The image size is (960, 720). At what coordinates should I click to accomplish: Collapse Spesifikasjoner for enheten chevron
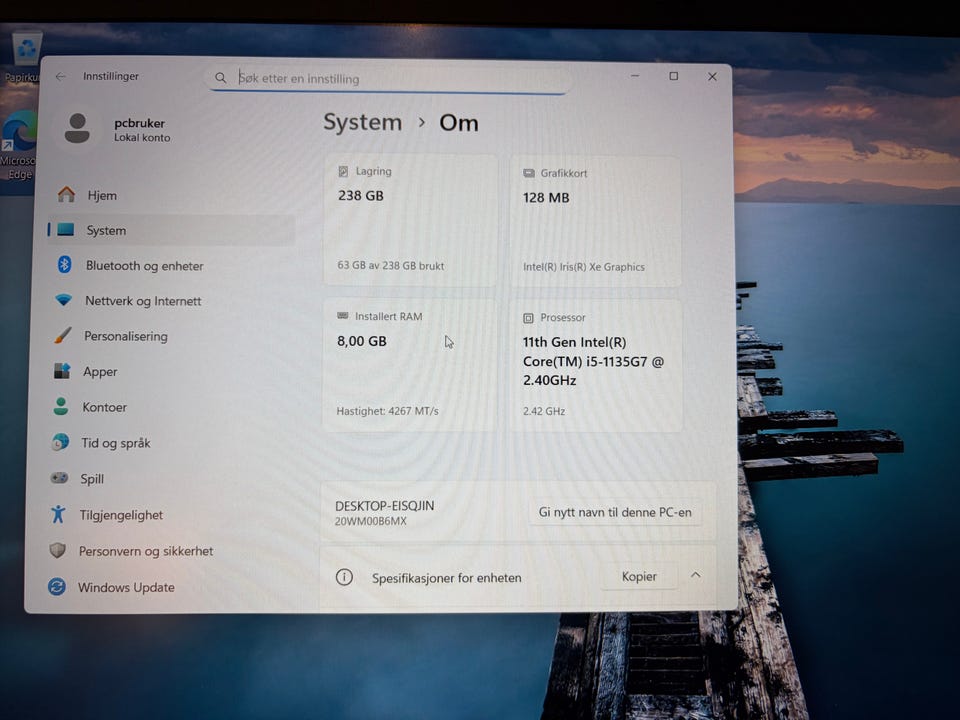coord(696,575)
